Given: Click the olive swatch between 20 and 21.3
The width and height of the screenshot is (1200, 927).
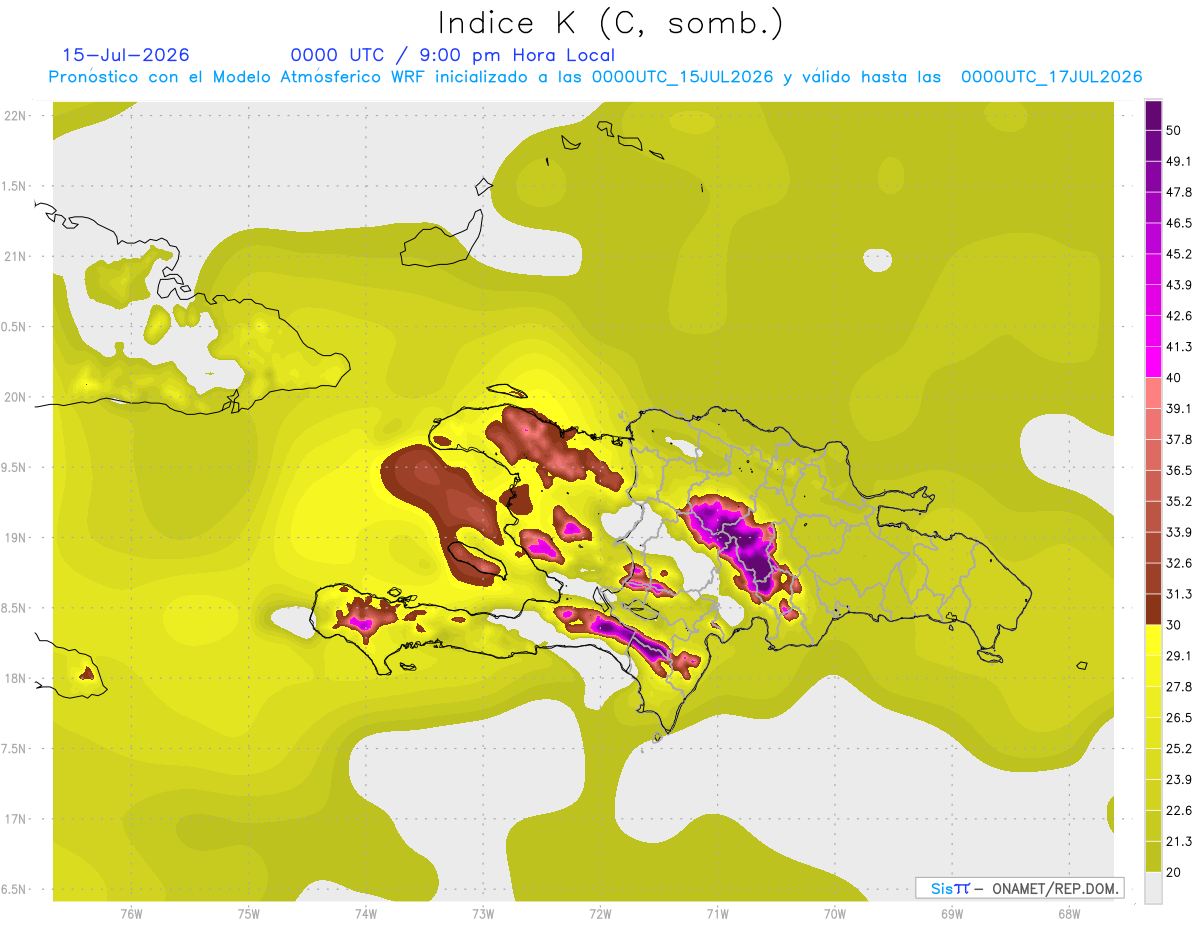Looking at the screenshot, I should pyautogui.click(x=1153, y=856).
